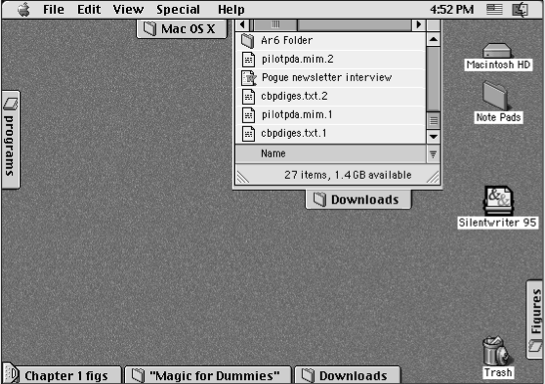545x384 pixels.
Task: Click the cbpdiges.txt.2 file name
Action: (x=294, y=96)
